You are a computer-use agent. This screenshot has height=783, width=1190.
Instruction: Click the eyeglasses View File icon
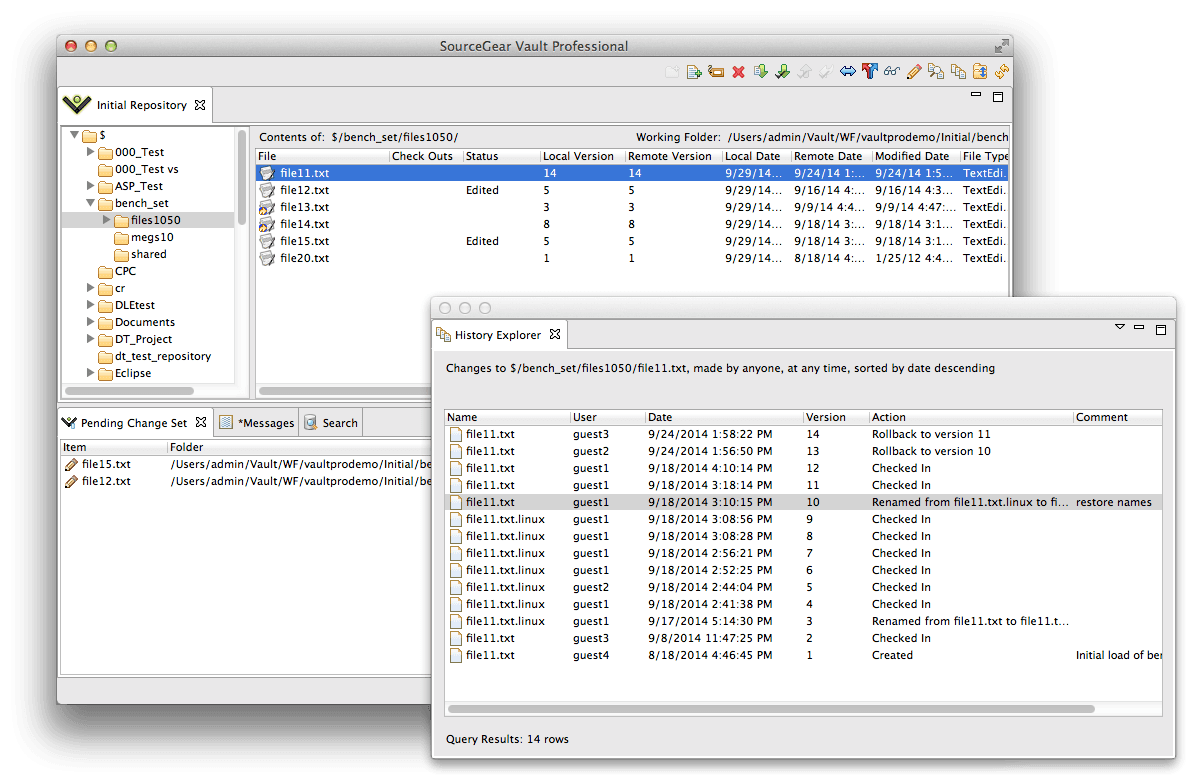pos(892,71)
